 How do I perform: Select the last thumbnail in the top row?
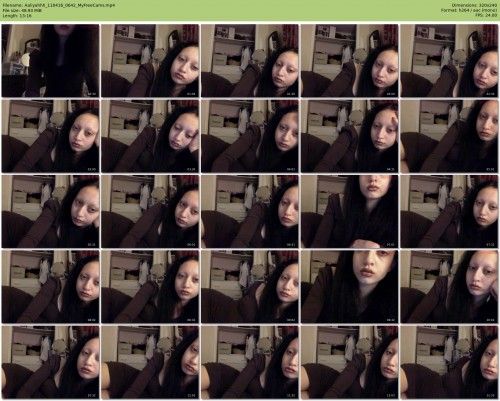click(x=449, y=61)
